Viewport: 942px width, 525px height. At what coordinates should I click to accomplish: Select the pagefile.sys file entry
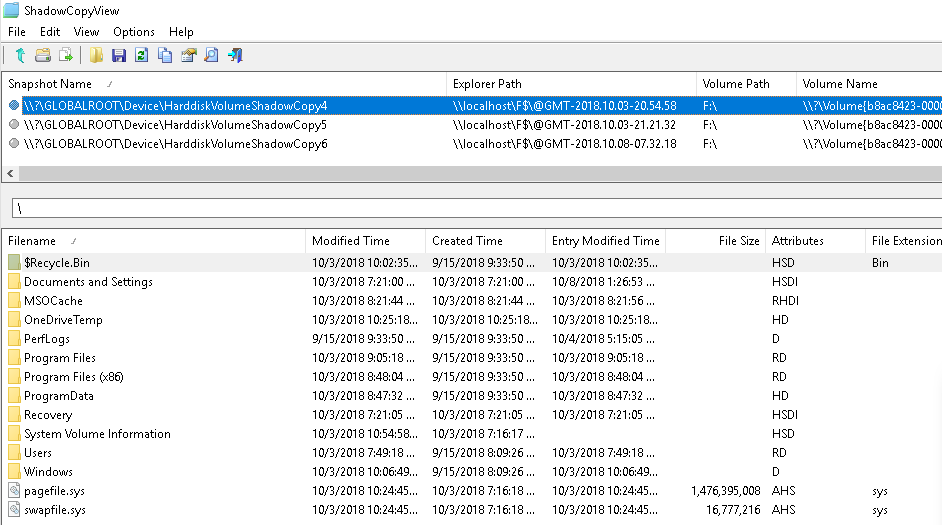click(55, 491)
